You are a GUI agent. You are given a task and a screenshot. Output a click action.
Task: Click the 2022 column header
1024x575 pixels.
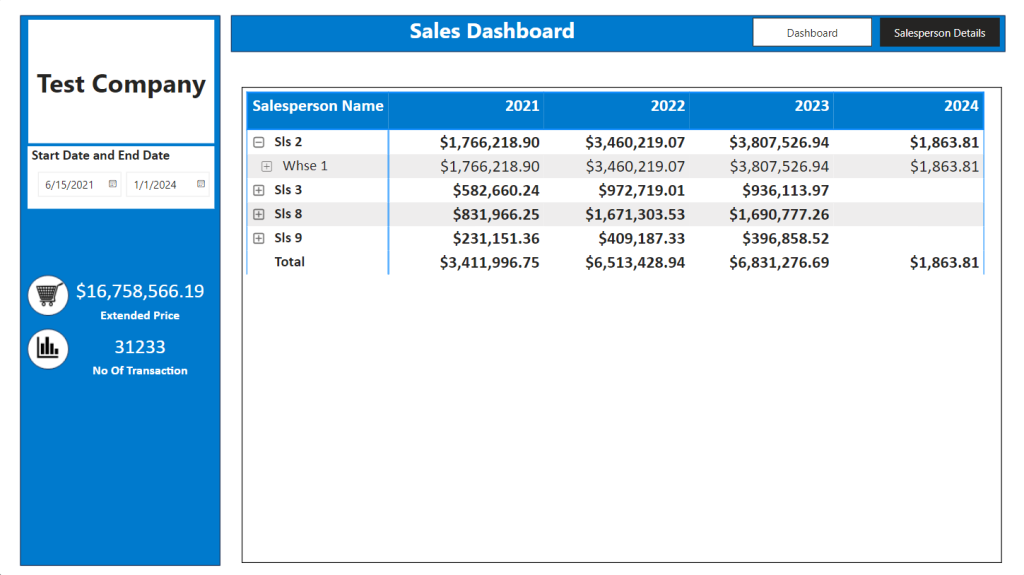(667, 107)
